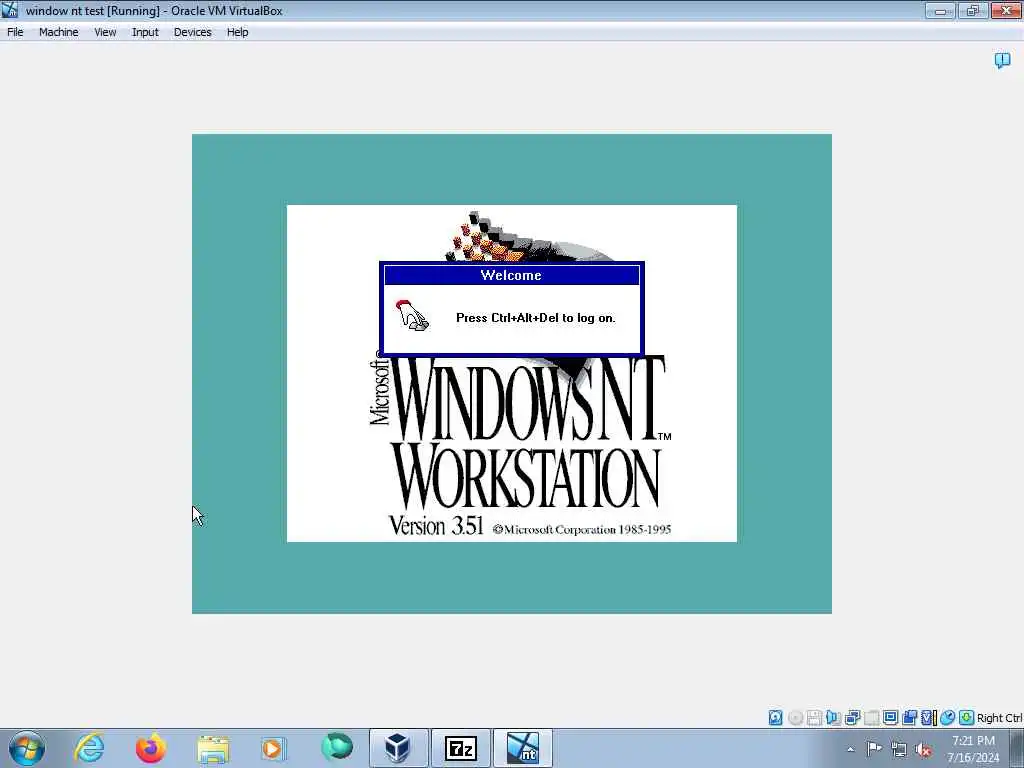This screenshot has width=1024, height=768.
Task: Open the network tray icon
Action: pos(899,750)
